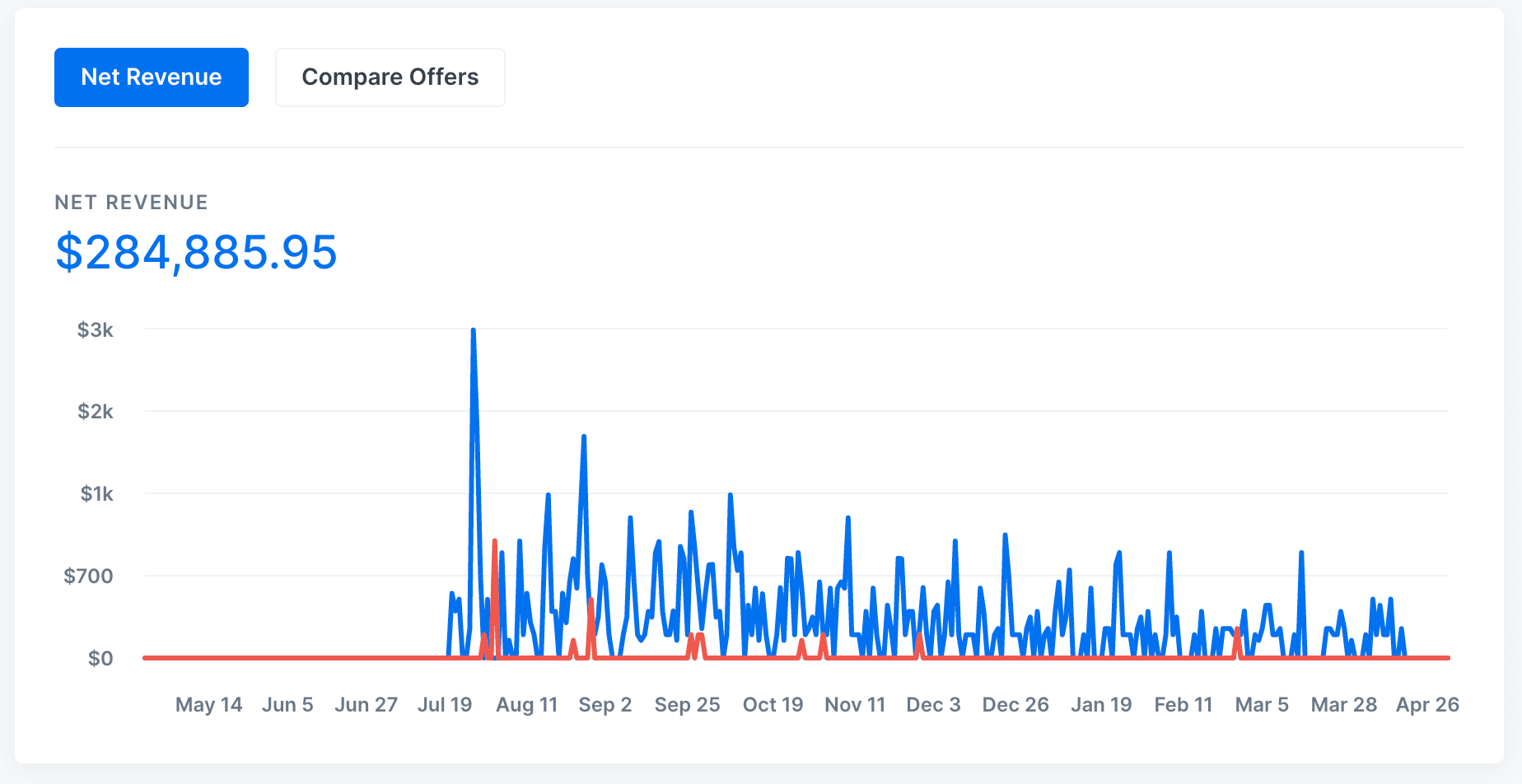Click the second-highest blue peak before Sep 2

click(583, 437)
